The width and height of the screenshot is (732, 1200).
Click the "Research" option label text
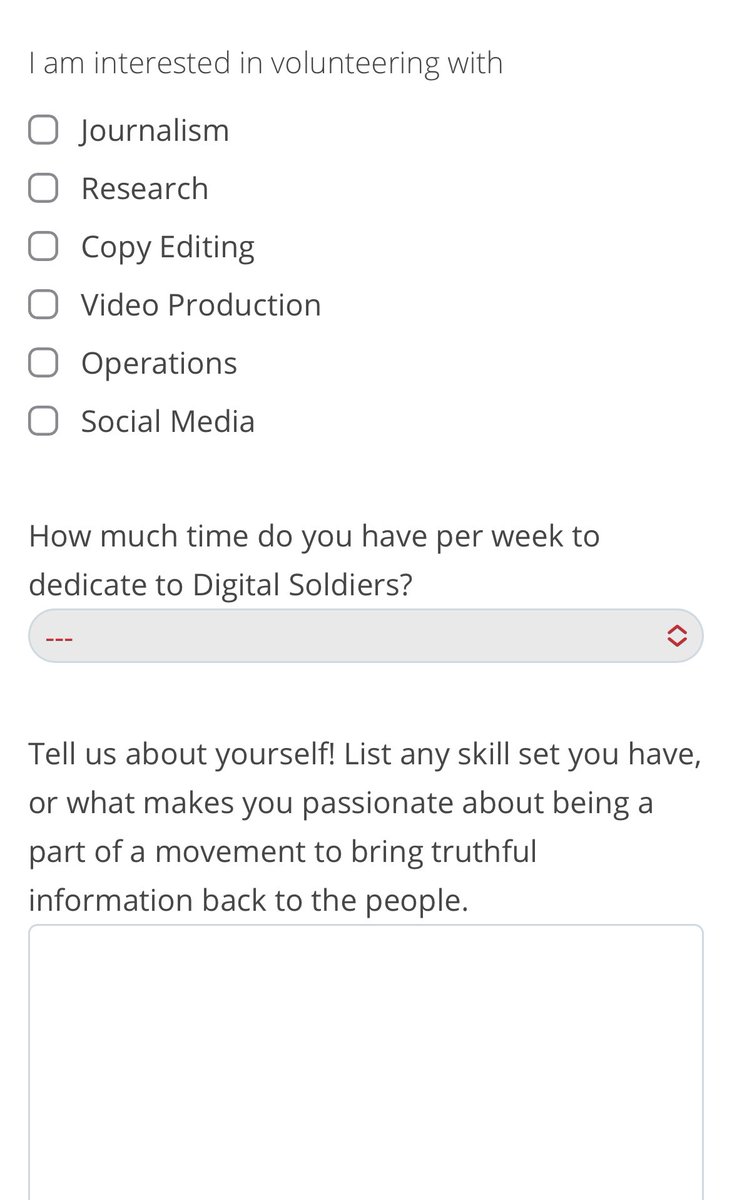click(145, 189)
